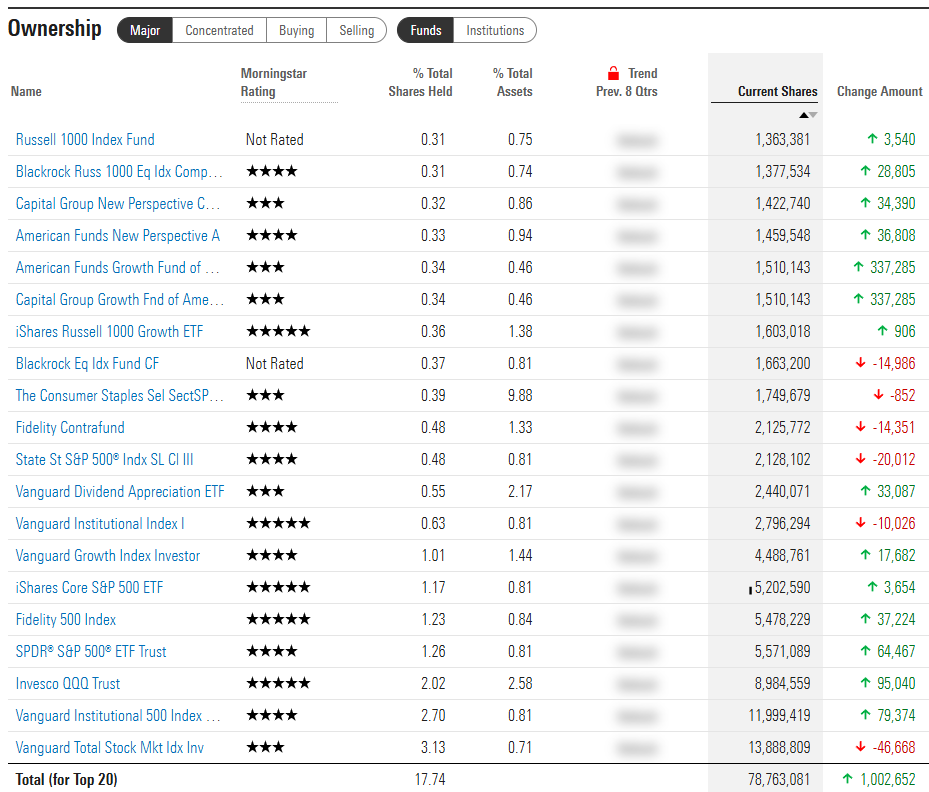
Task: Click the Total (for Top 20) label
Action: tap(66, 779)
